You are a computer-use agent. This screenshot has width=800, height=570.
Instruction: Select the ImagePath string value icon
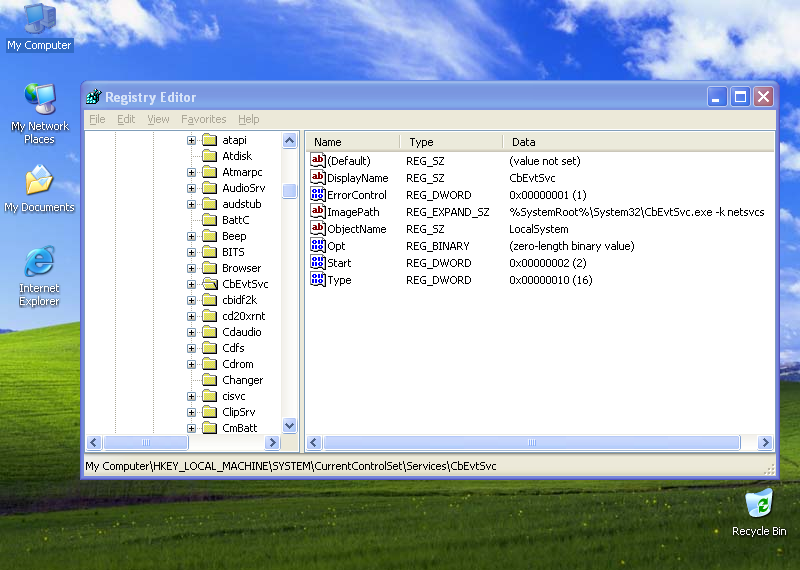[317, 211]
